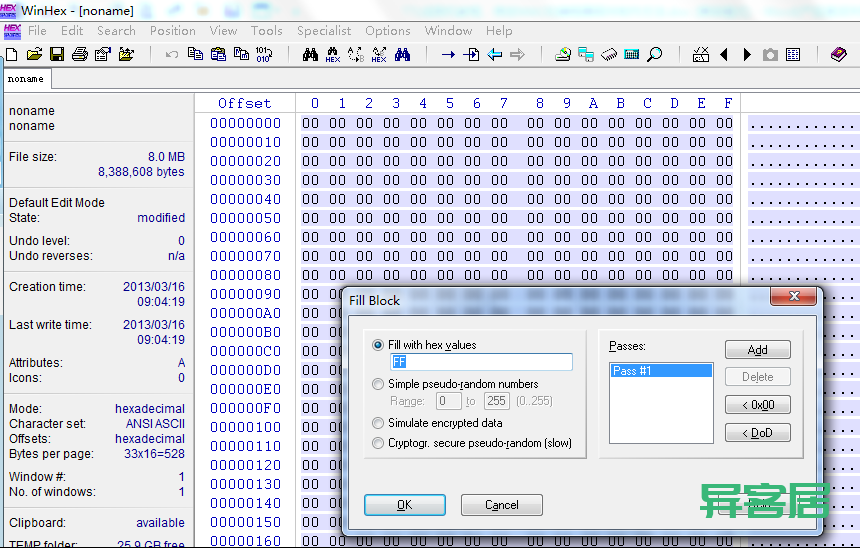Click the Find Hex Values binoculars icon
Image resolution: width=860 pixels, height=548 pixels.
pyautogui.click(x=333, y=54)
